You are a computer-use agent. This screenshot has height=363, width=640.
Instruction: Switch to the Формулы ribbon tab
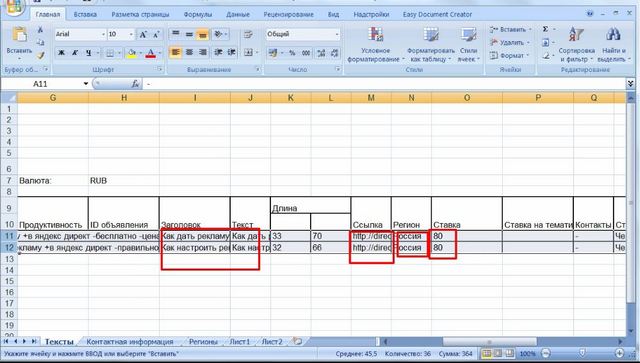click(x=198, y=14)
